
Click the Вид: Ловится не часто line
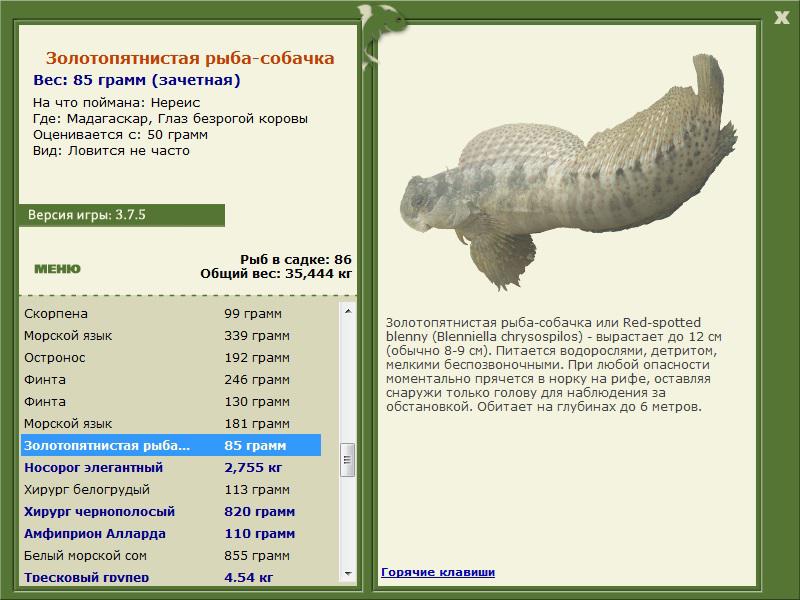click(x=111, y=151)
